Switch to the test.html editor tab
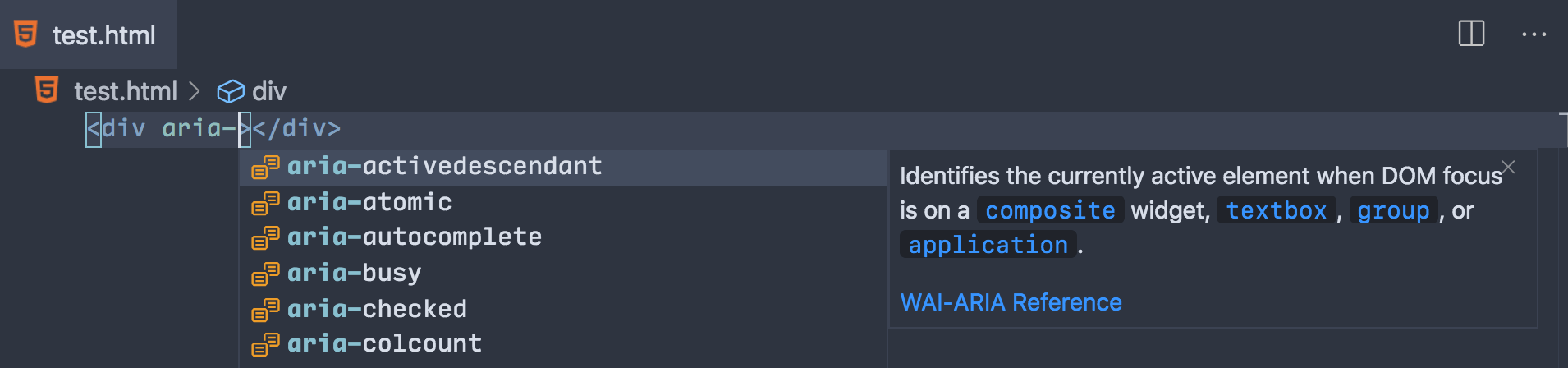 (103, 35)
